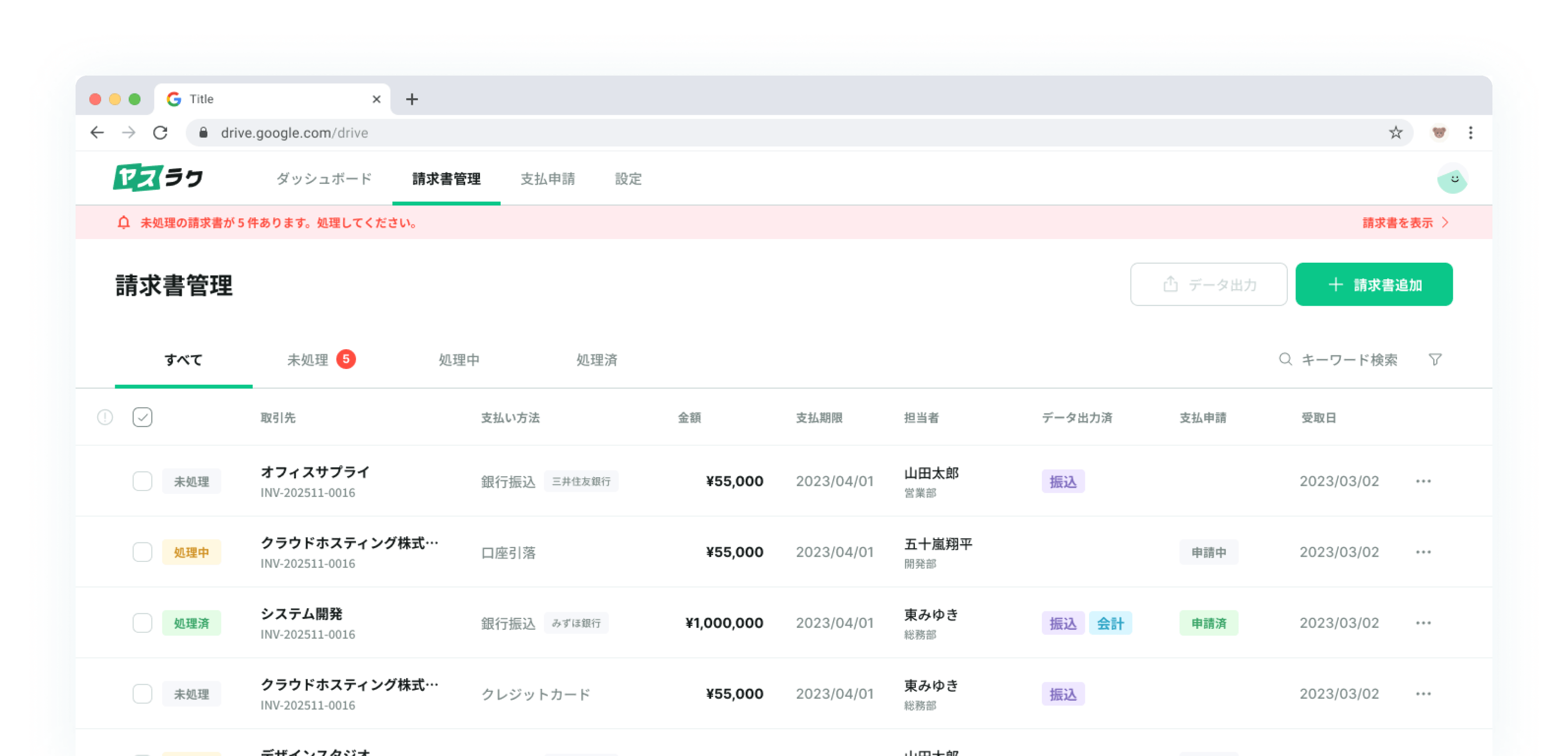This screenshot has height=756, width=1568.
Task: Click the browser forward arrow
Action: (x=128, y=133)
